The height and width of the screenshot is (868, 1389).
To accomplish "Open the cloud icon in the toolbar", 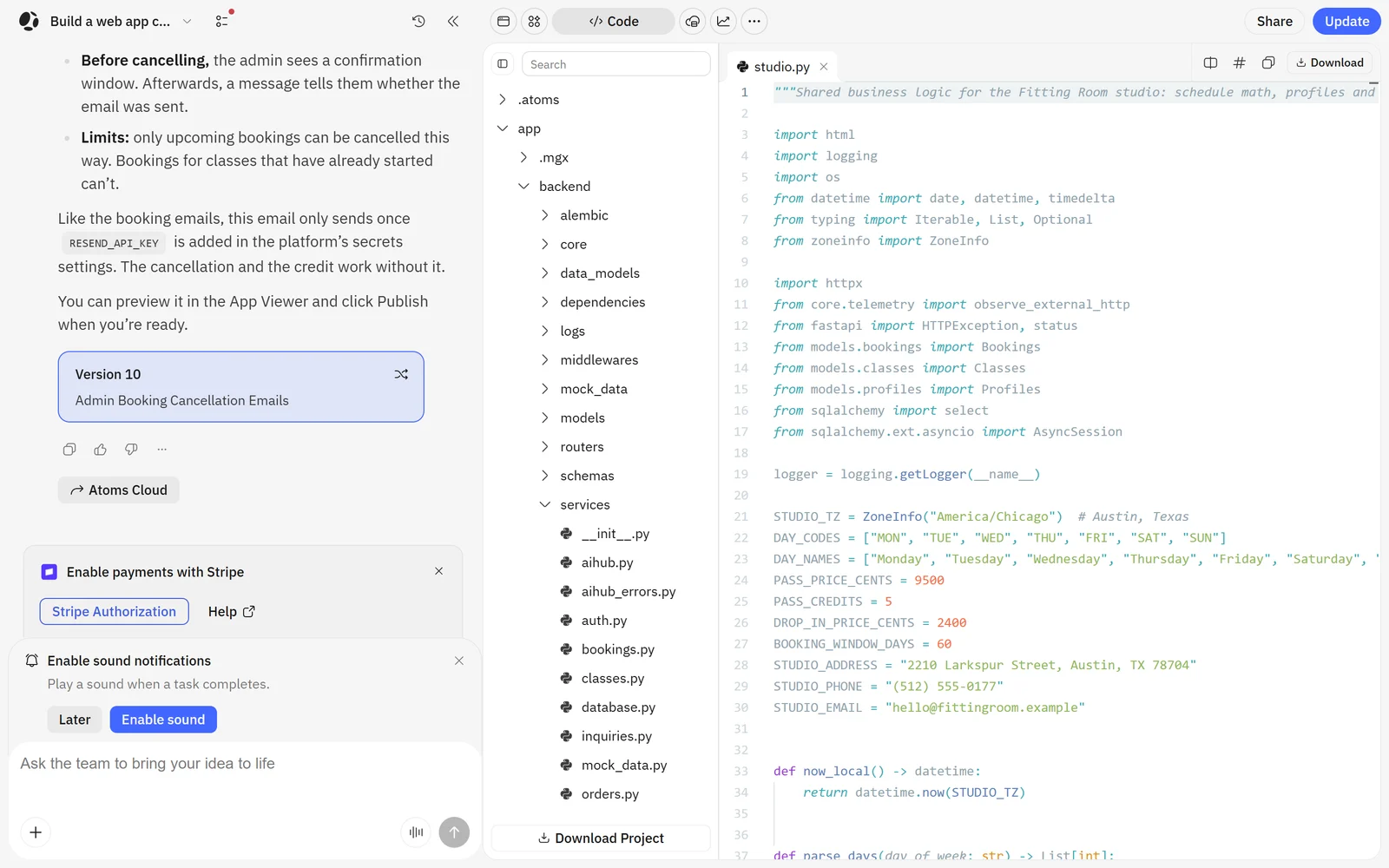I will coord(693,21).
